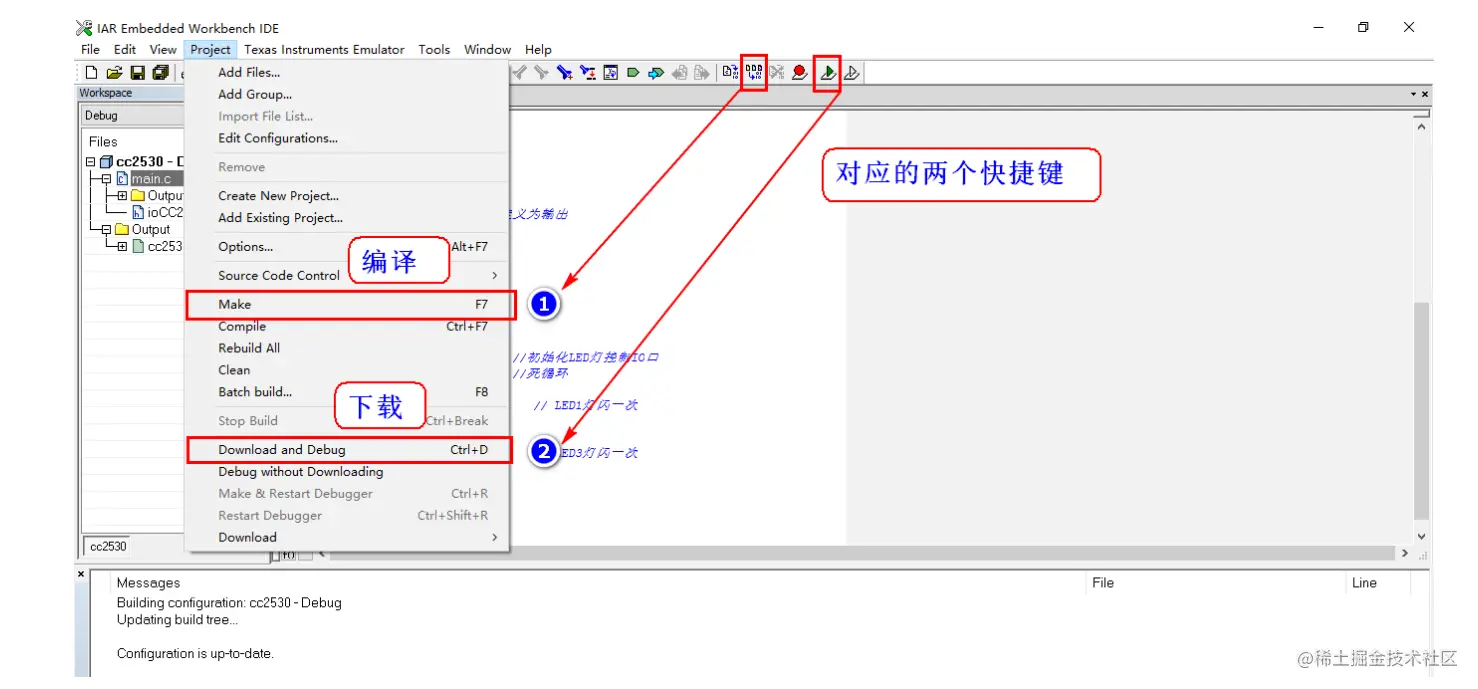
Task: Open the Help menu
Action: point(538,49)
